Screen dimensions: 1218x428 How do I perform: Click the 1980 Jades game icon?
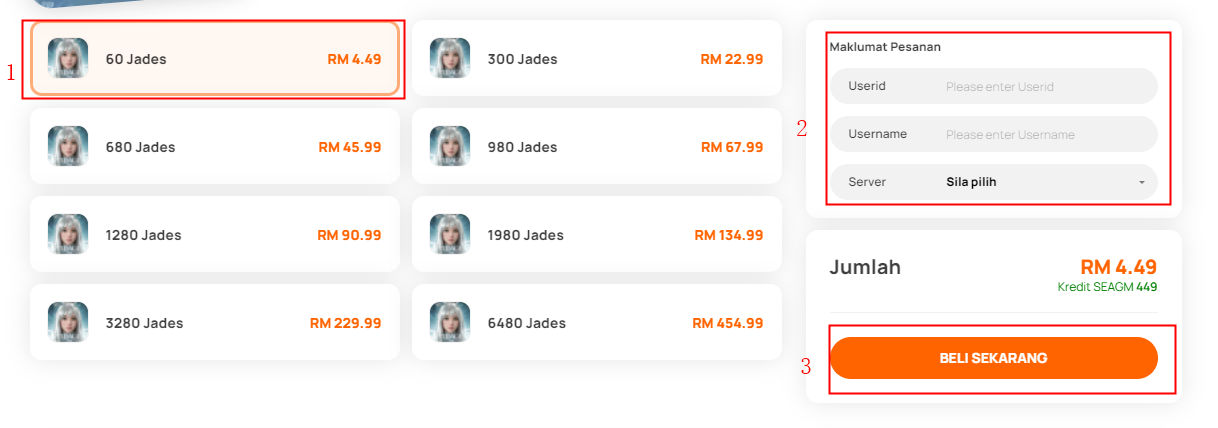click(450, 234)
